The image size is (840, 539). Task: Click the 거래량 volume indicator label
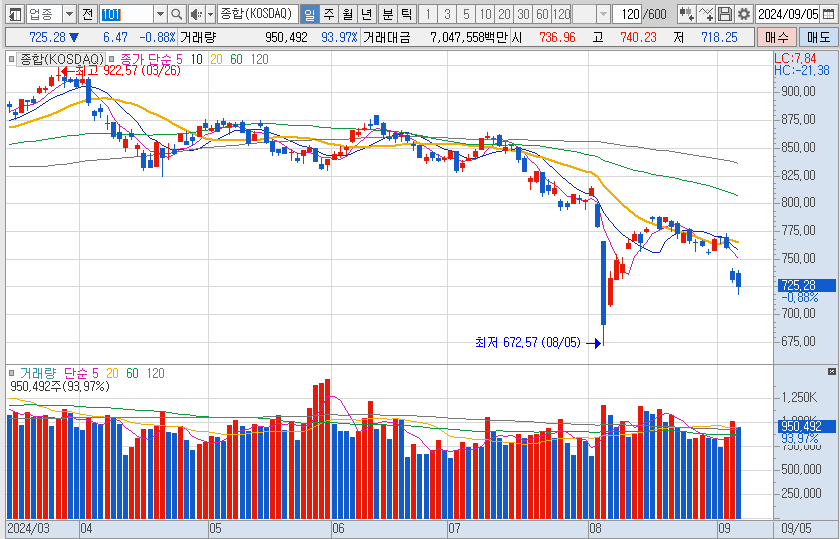tap(38, 373)
